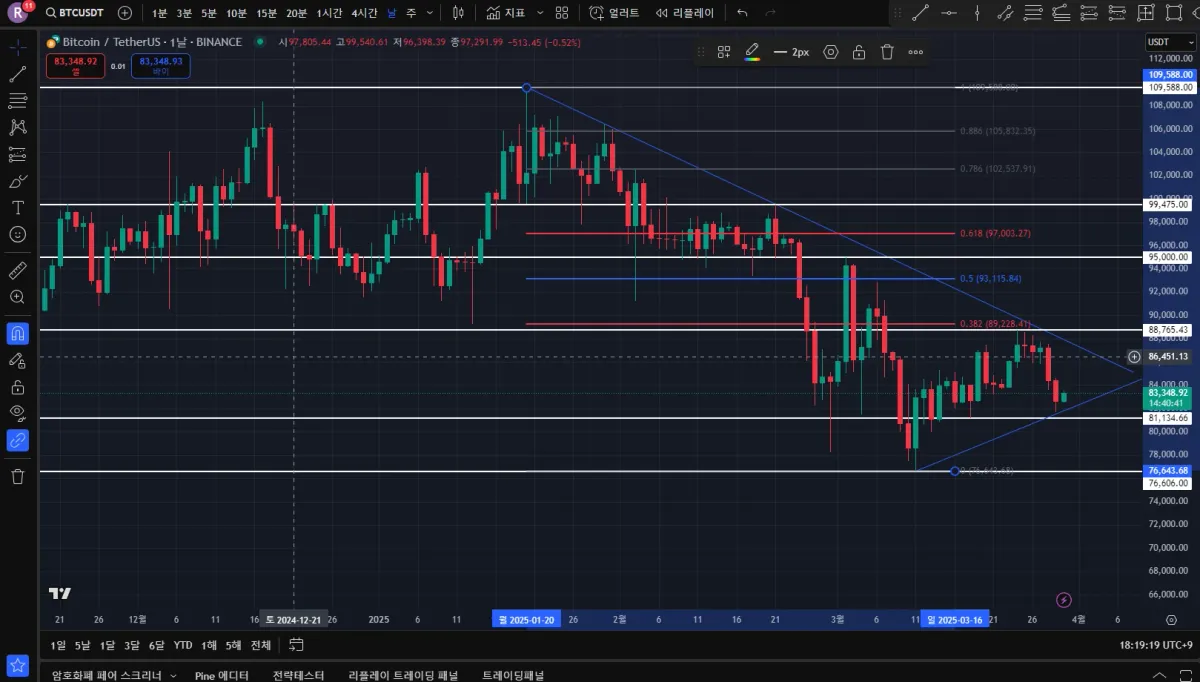Screen dimensions: 1200x682
Task: Toggle lock on the selected drawing
Action: pos(858,52)
